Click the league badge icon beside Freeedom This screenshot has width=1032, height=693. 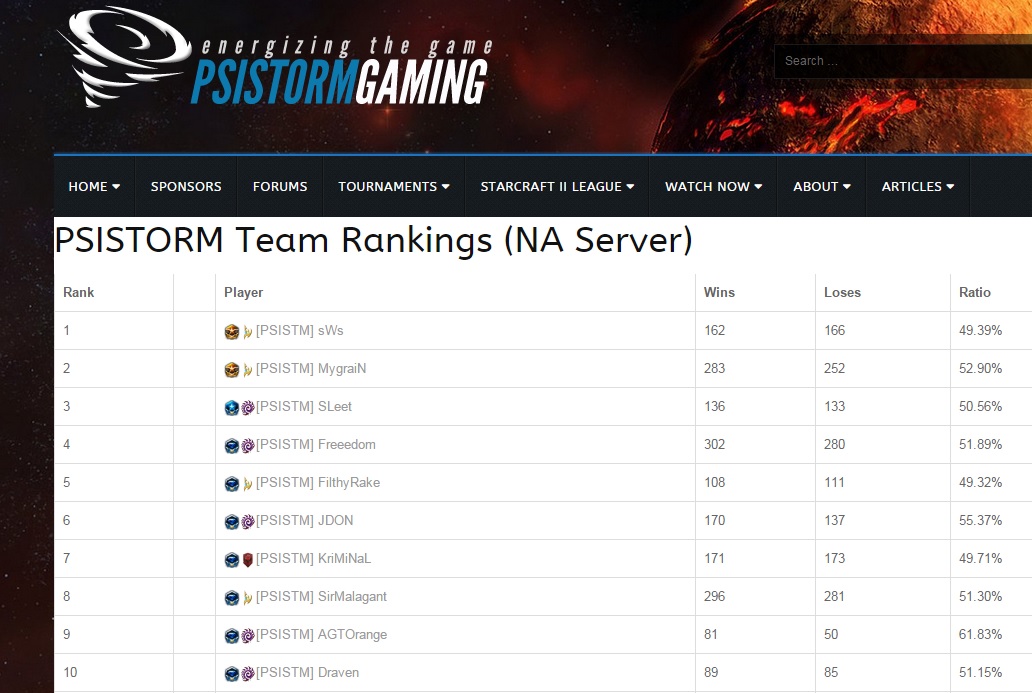tap(232, 445)
